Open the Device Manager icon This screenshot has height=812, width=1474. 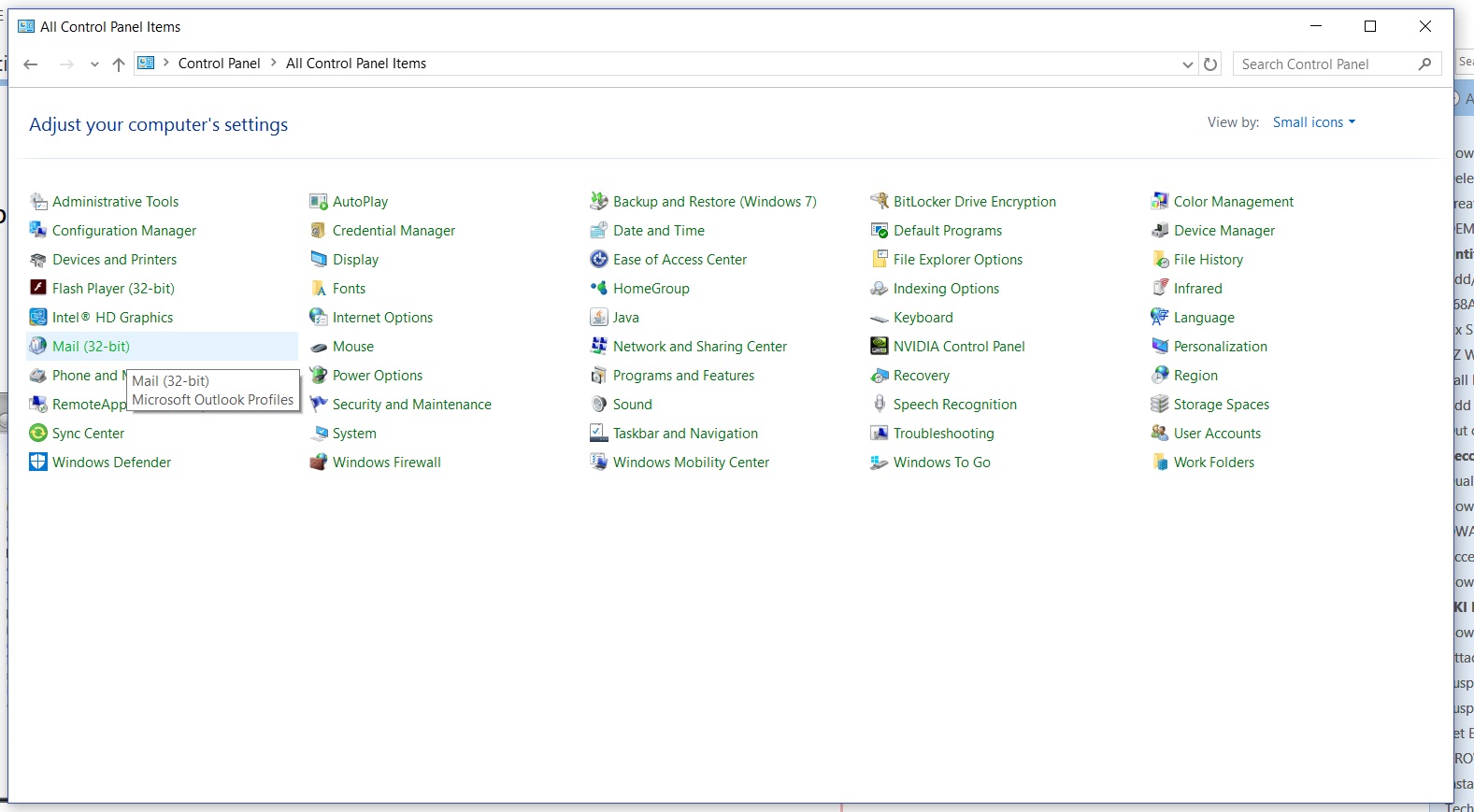(1160, 231)
